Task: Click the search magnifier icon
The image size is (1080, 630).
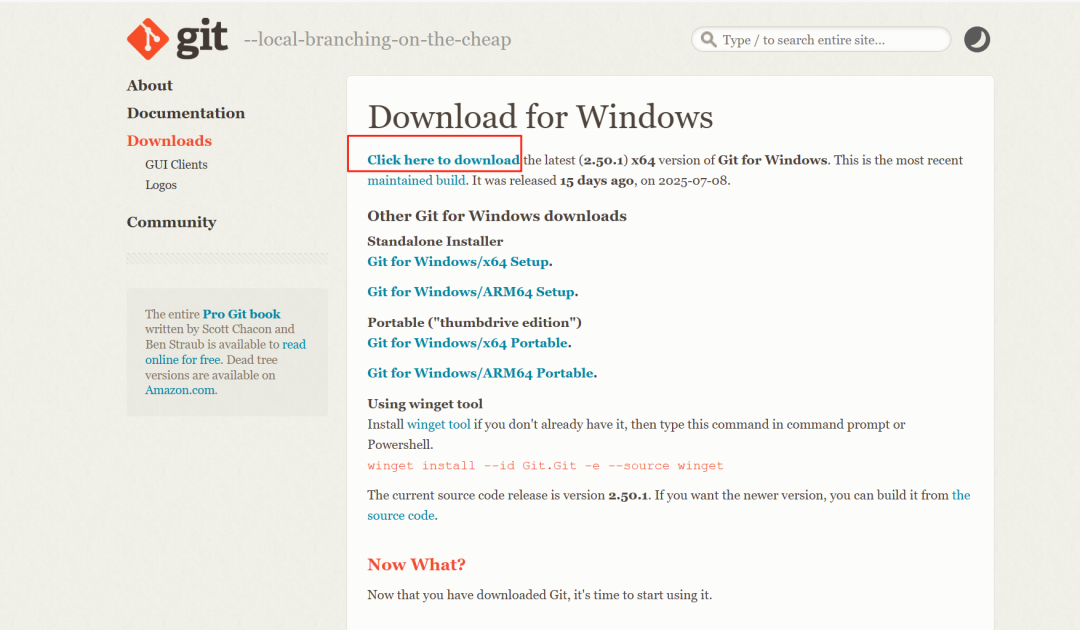Action: click(708, 39)
